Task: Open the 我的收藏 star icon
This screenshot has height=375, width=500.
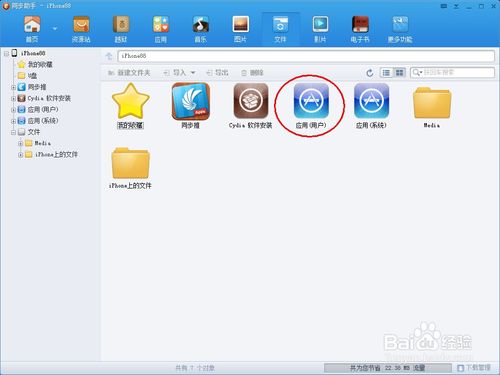Action: tap(131, 101)
